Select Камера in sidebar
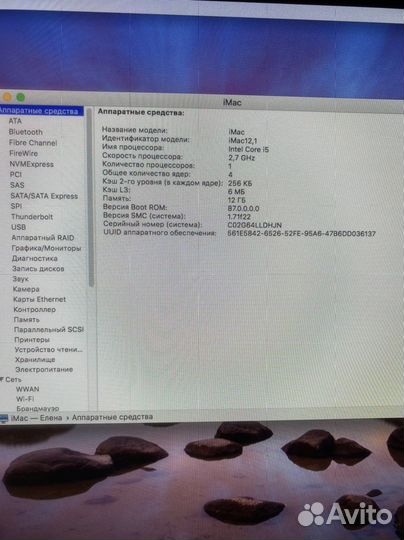404x540 pixels. pos(26,289)
